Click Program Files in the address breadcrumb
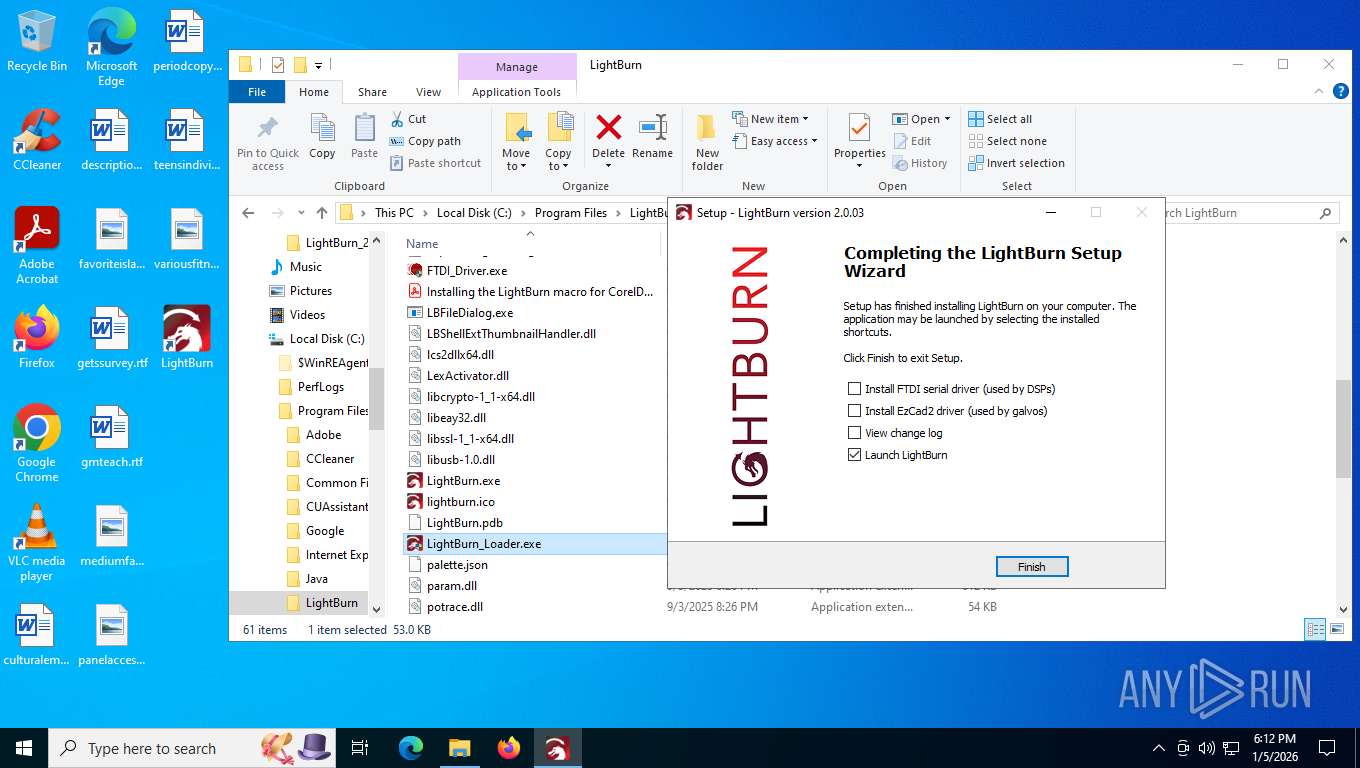Image resolution: width=1360 pixels, height=768 pixels. [571, 213]
